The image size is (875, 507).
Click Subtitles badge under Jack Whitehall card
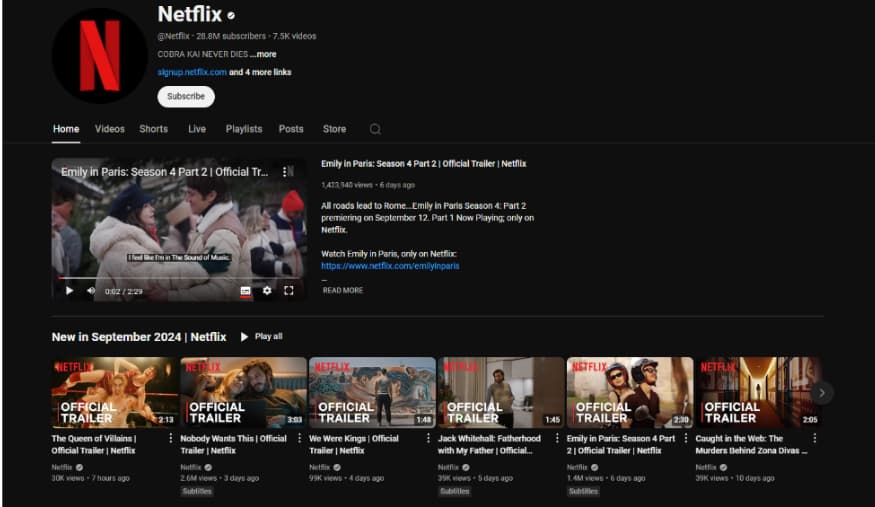[455, 491]
